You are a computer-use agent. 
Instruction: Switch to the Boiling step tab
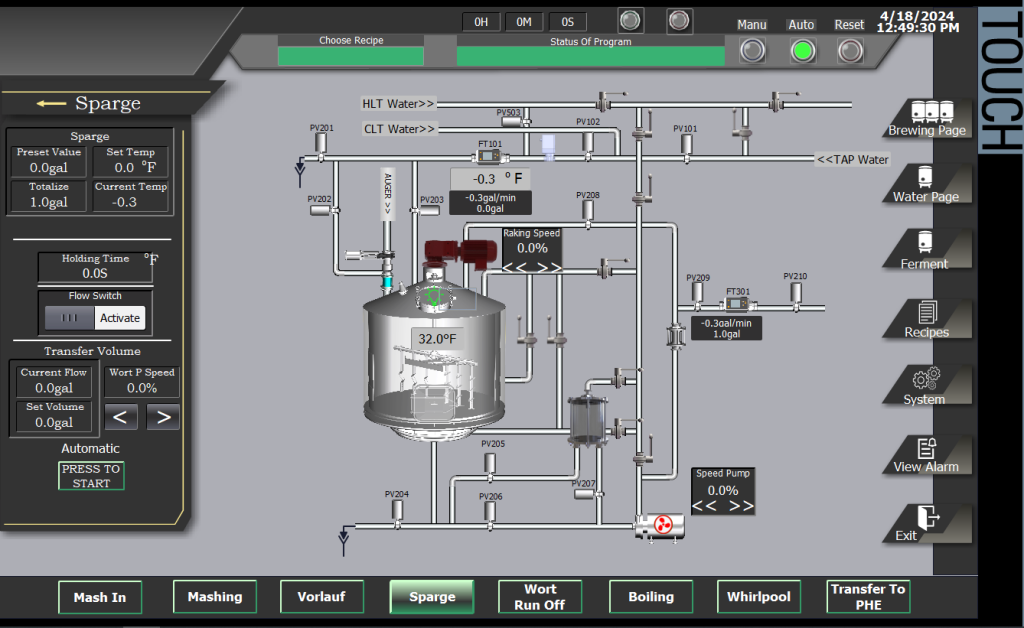tap(651, 597)
